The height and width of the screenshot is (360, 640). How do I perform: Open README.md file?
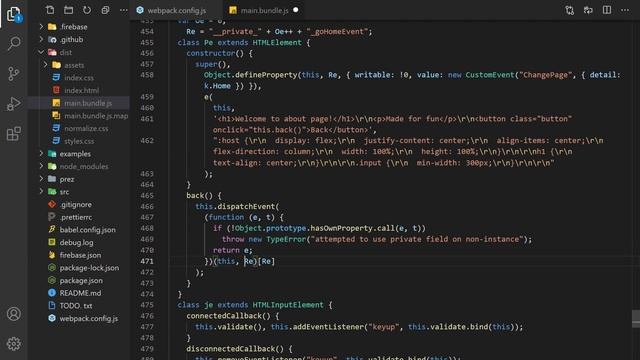(x=79, y=293)
